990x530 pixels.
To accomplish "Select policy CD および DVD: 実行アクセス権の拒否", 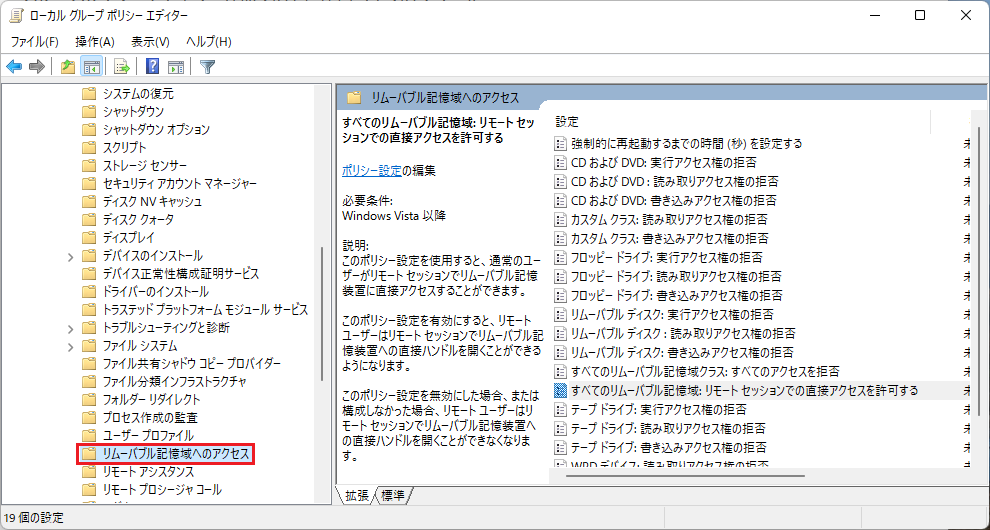I will (x=662, y=162).
